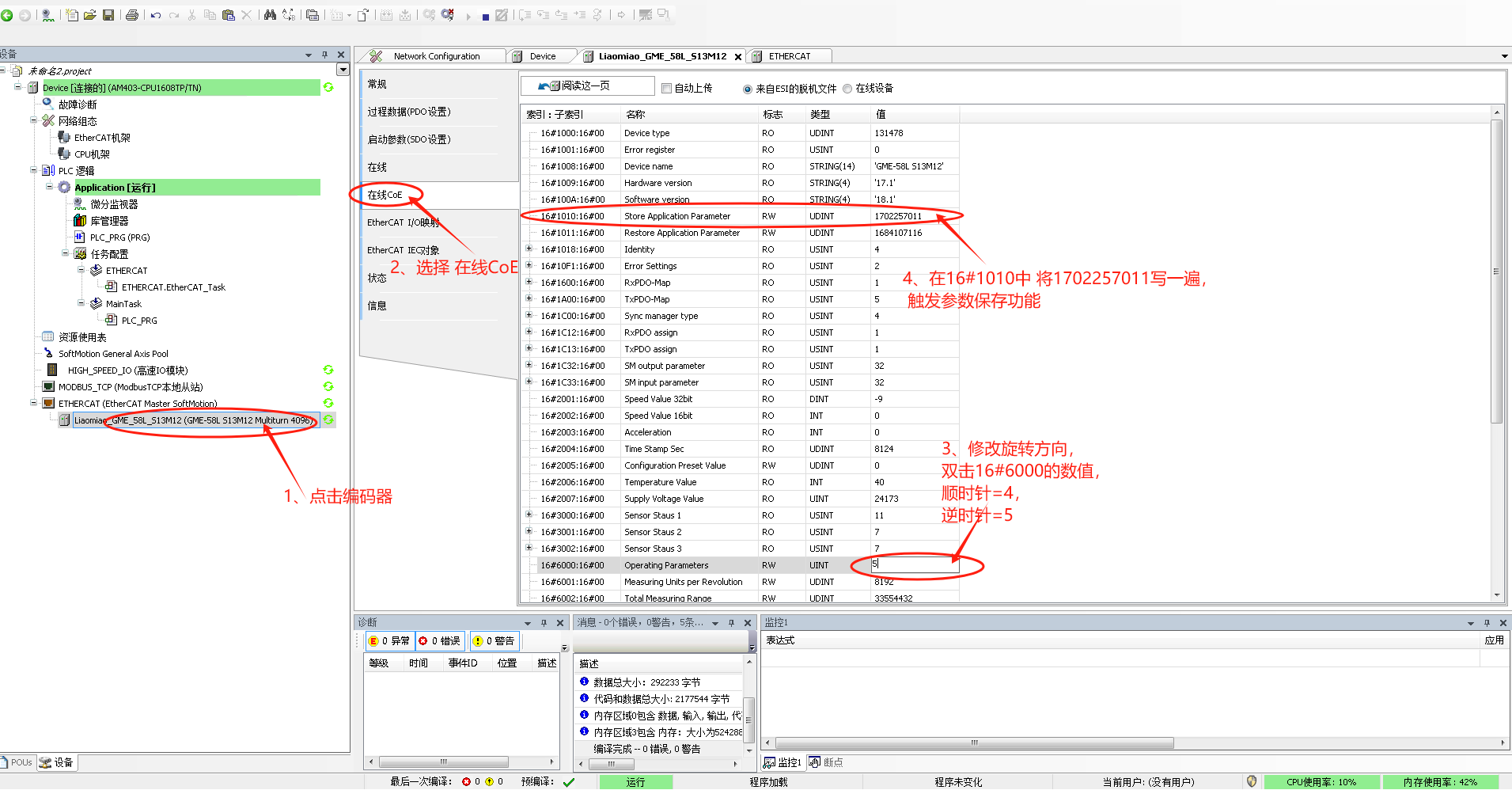Pin the 设备 panel with the pushpin icon
This screenshot has width=1512, height=790.
point(324,55)
